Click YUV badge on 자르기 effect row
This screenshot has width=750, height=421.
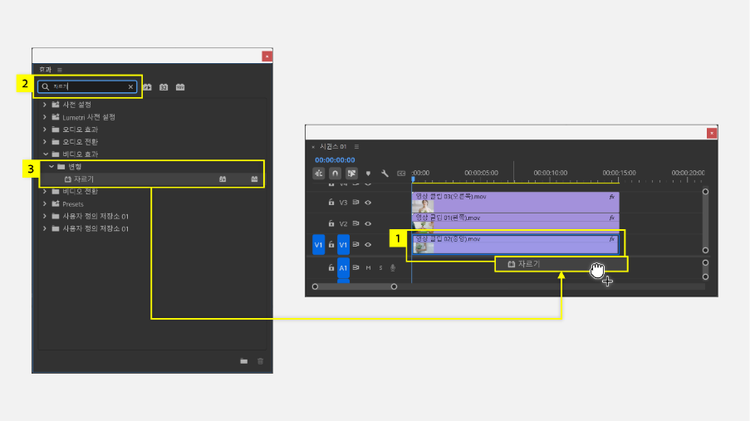coord(254,179)
